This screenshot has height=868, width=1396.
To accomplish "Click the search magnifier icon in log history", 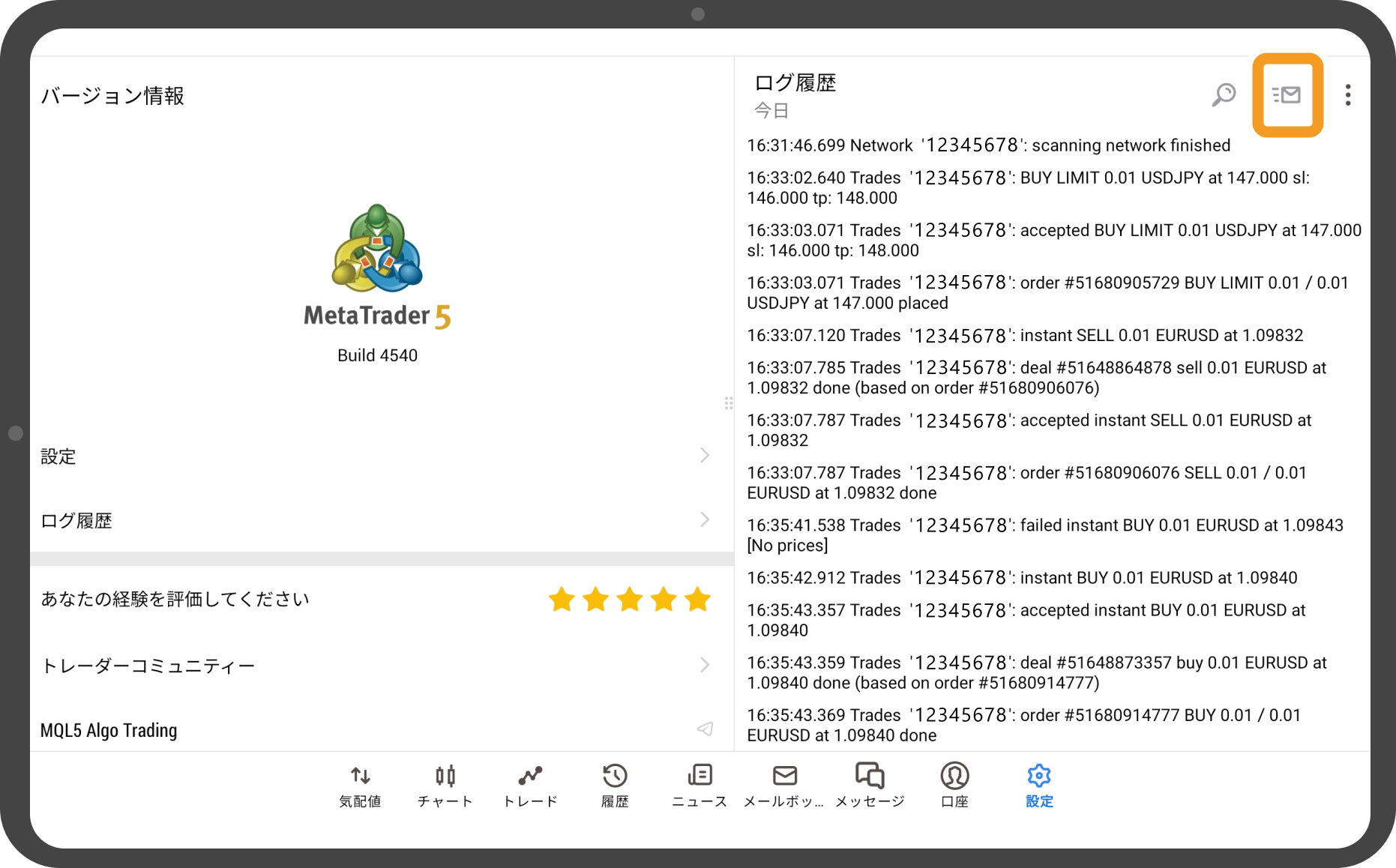I will (x=1224, y=95).
